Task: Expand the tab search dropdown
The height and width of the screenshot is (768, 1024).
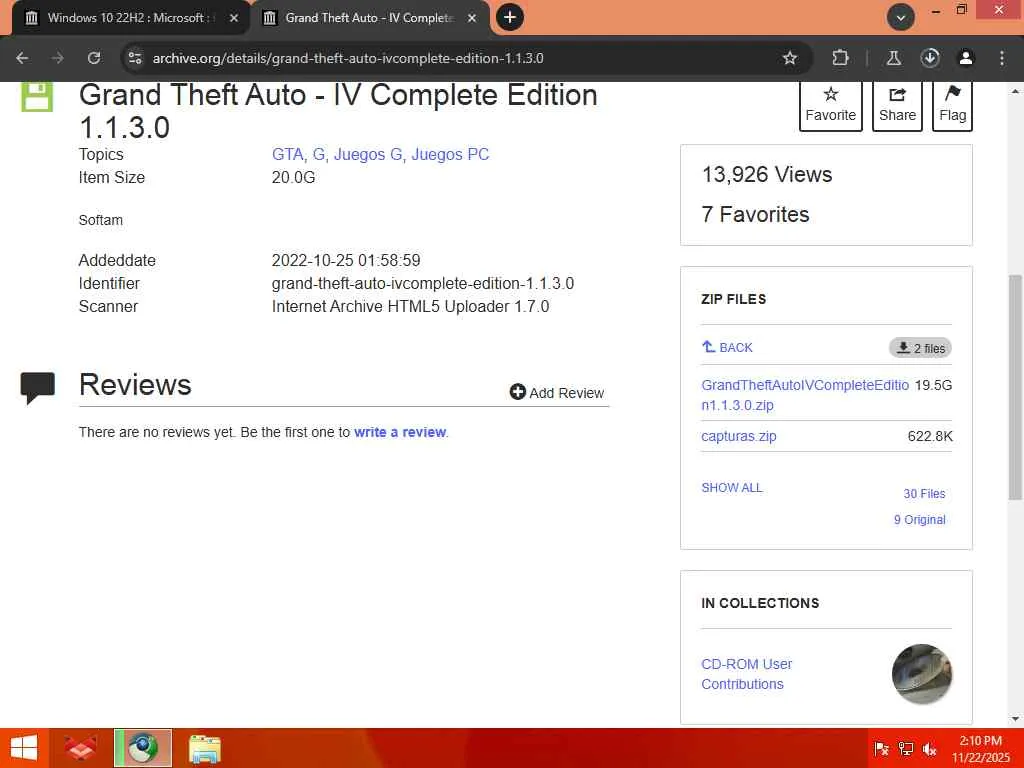Action: [901, 18]
